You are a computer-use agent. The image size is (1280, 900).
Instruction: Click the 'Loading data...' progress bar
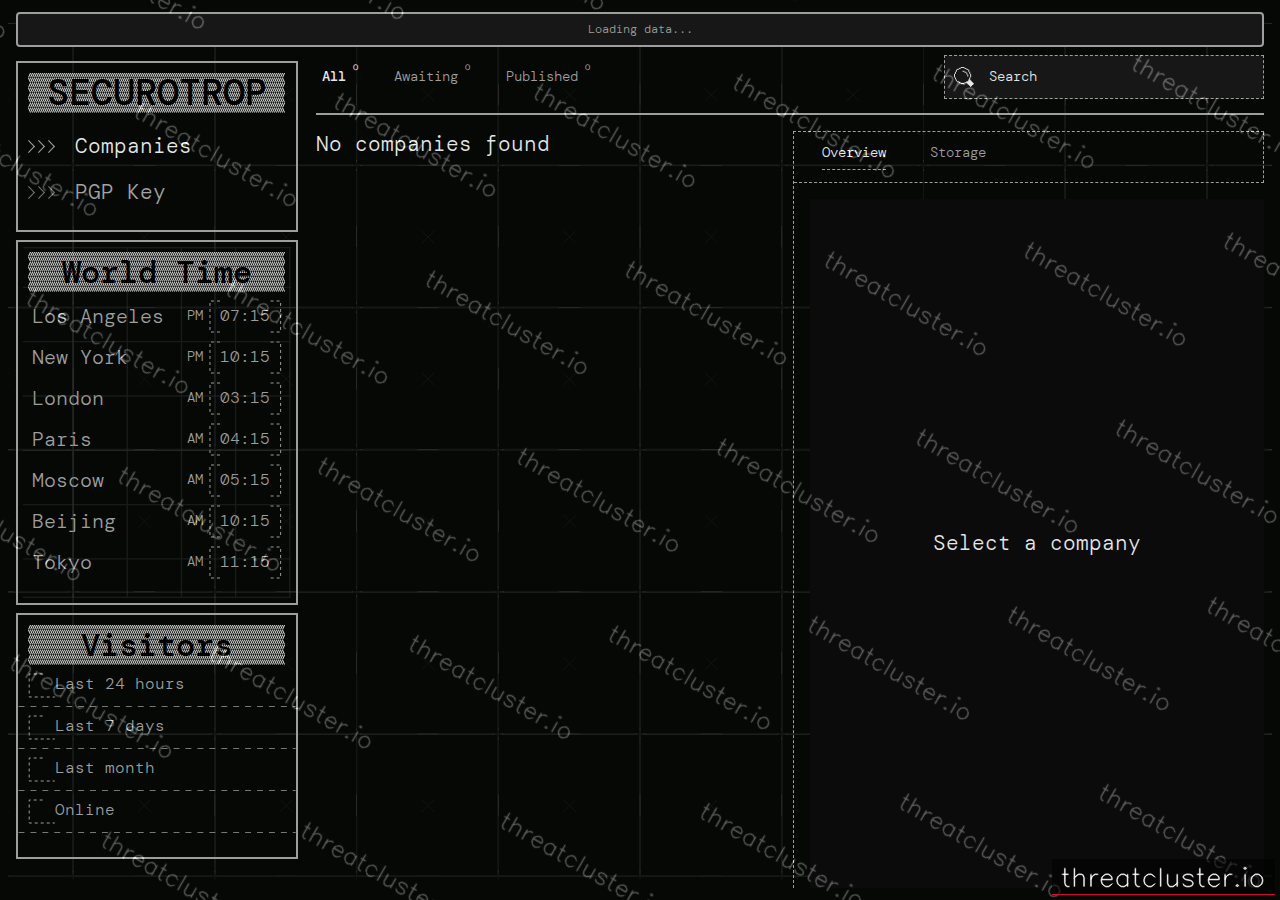[640, 30]
